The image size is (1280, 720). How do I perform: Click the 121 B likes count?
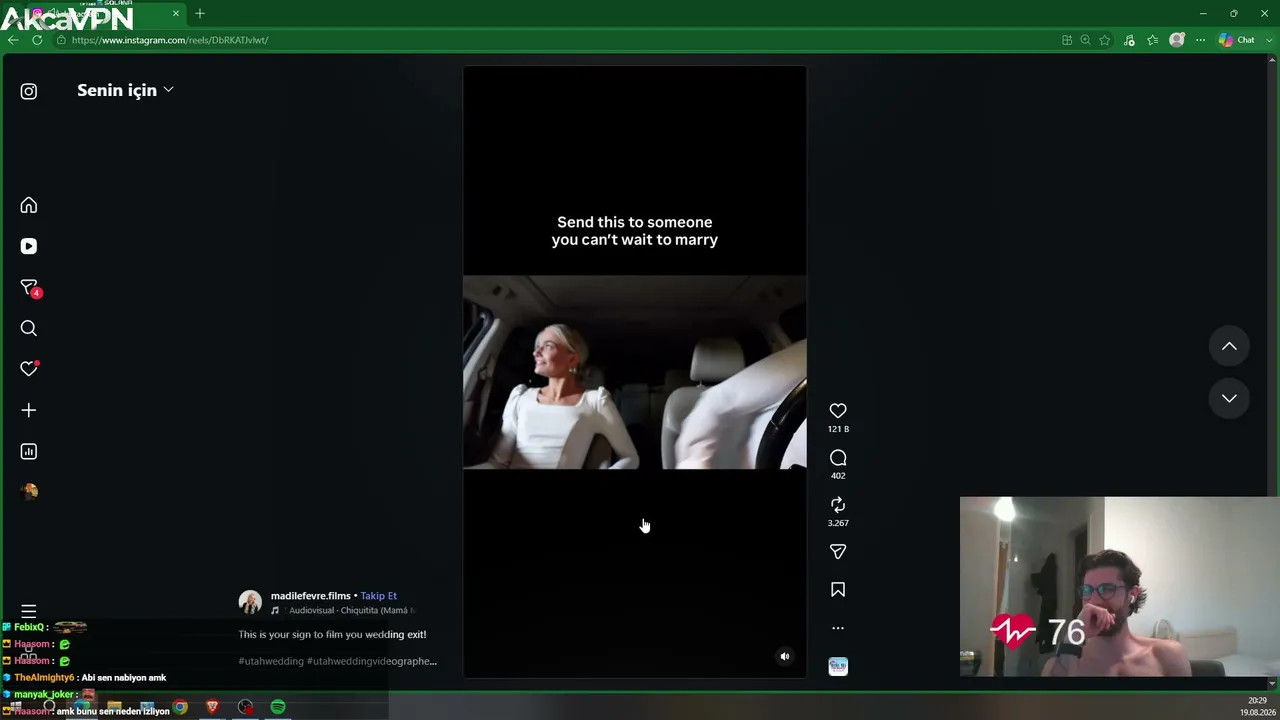pos(838,429)
